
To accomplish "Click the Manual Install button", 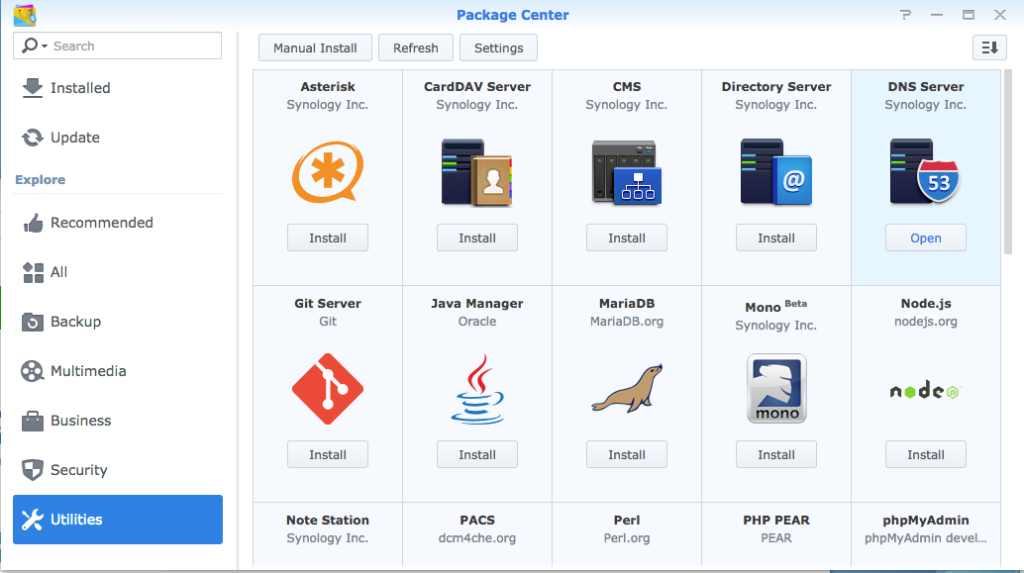I will click(315, 48).
